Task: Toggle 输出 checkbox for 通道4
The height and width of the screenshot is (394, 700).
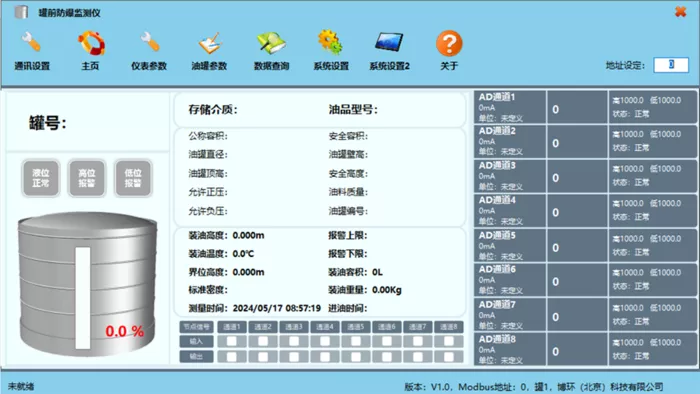Action: point(325,357)
